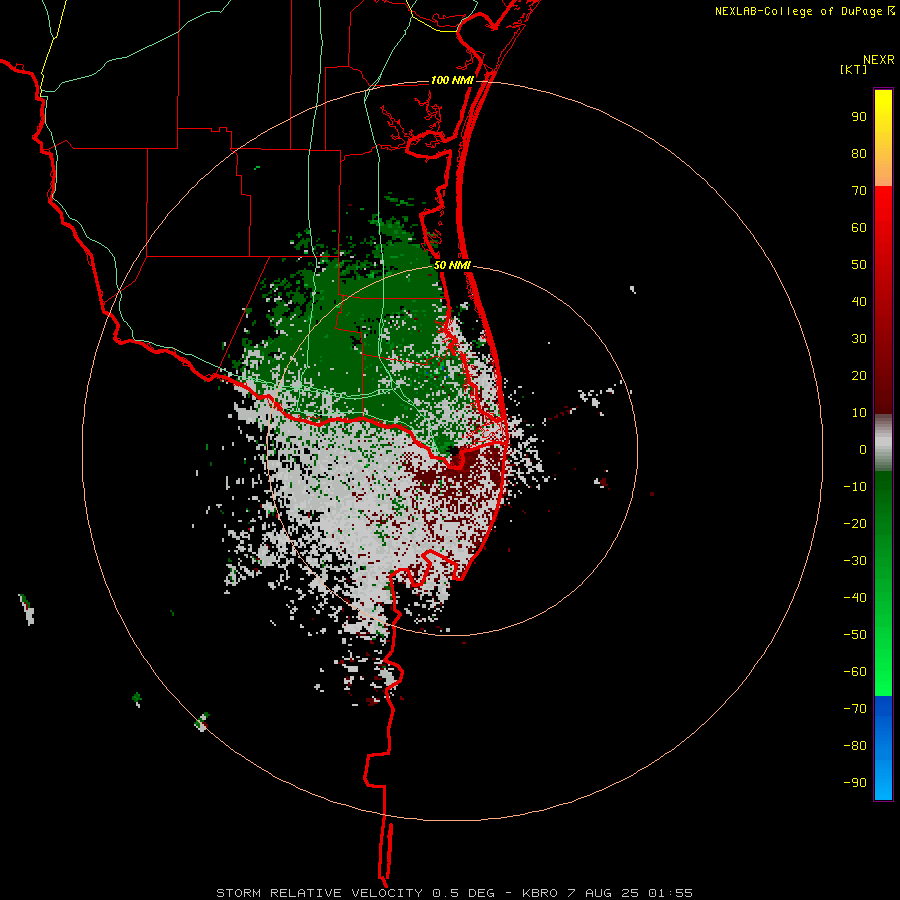Click the -90 value on the velocity scale

point(855,783)
